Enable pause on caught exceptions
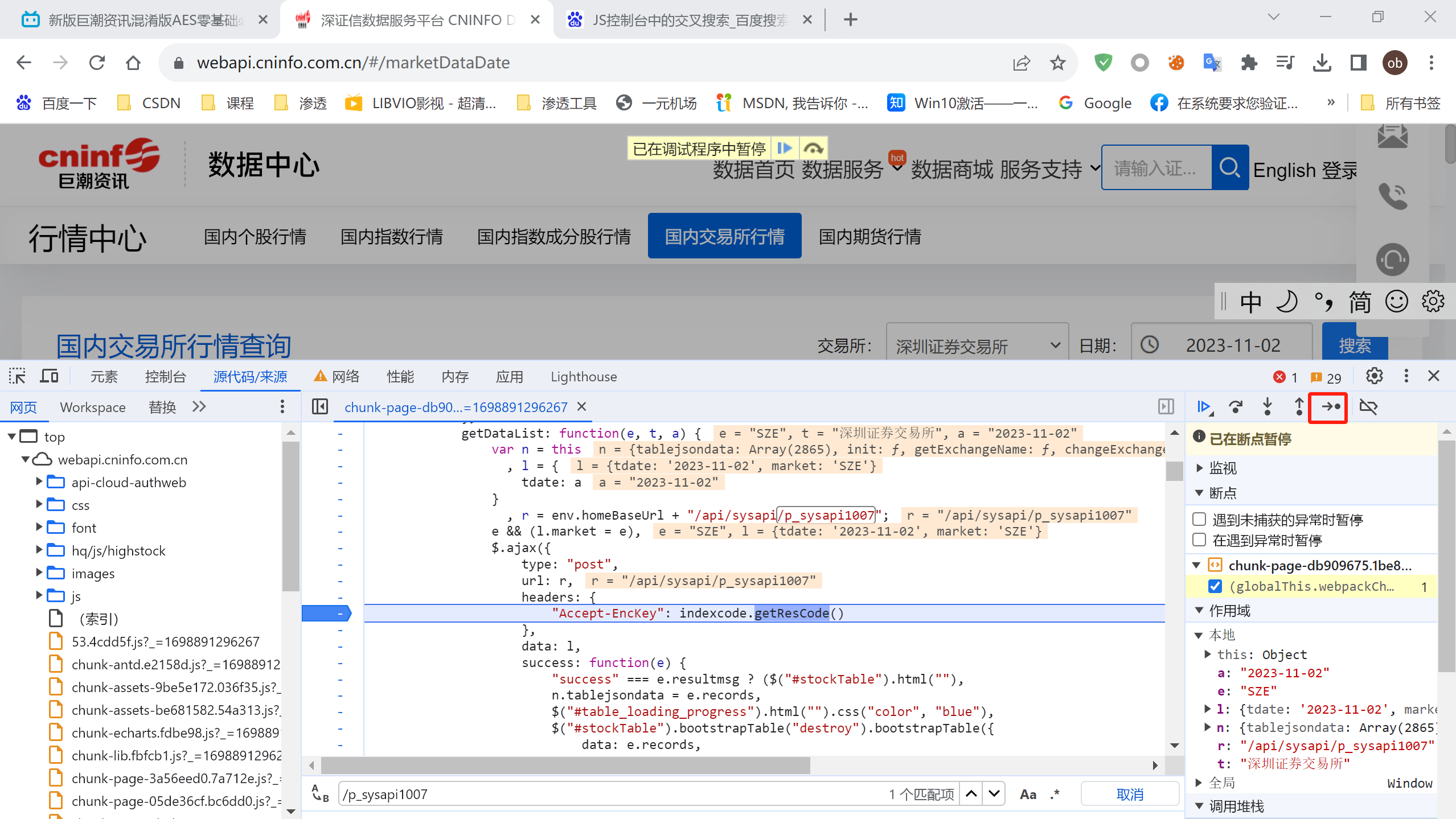The height and width of the screenshot is (819, 1456). click(1199, 540)
